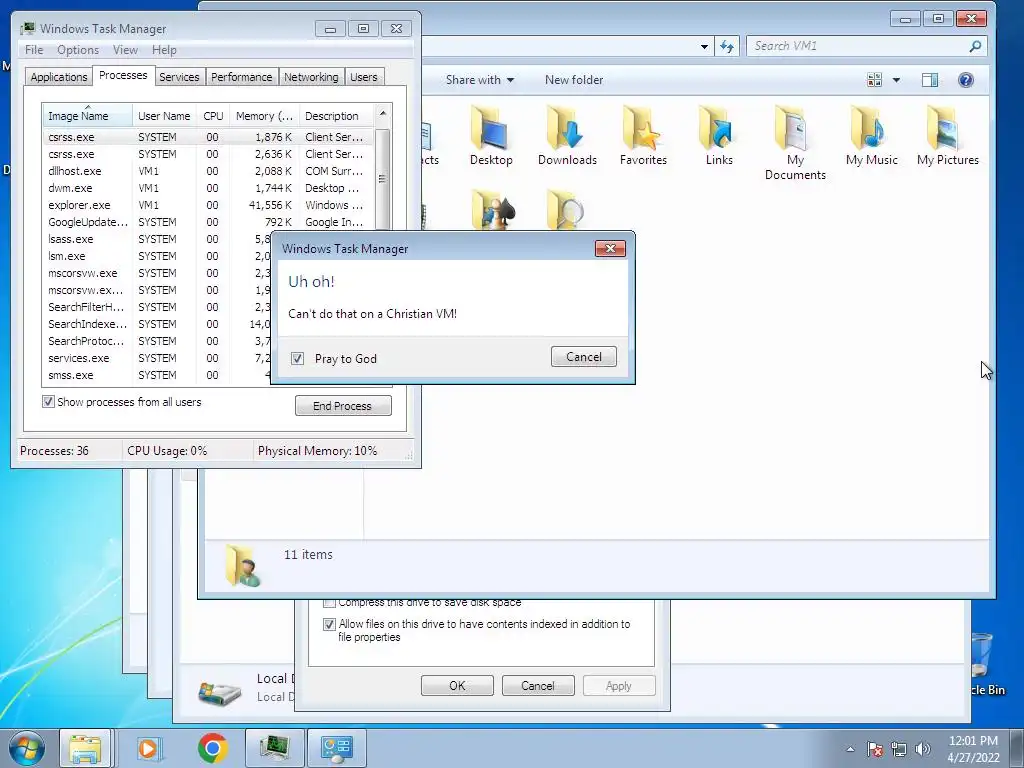Click the network tray icon

pyautogui.click(x=899, y=749)
